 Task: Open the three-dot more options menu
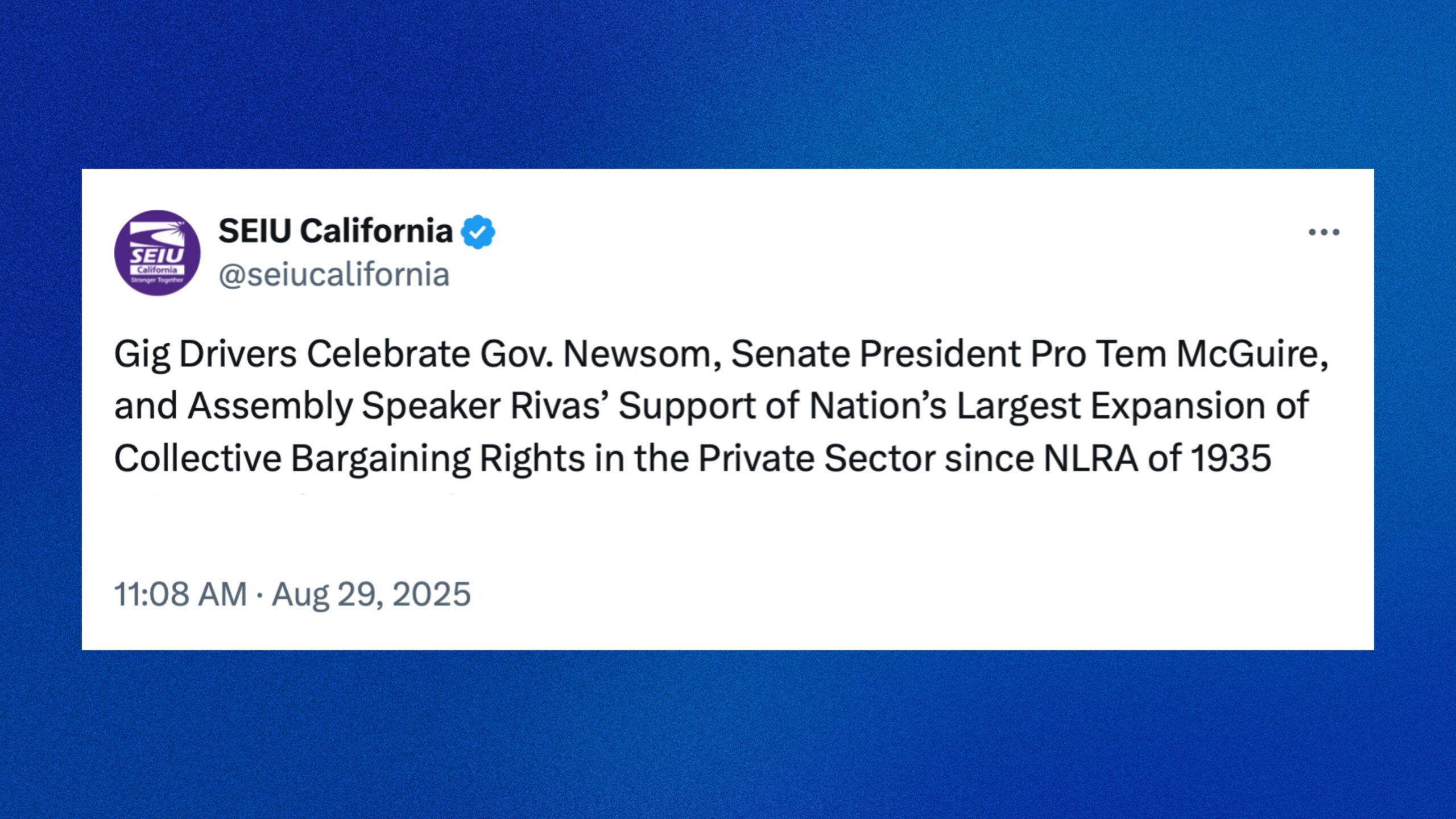click(x=1323, y=232)
